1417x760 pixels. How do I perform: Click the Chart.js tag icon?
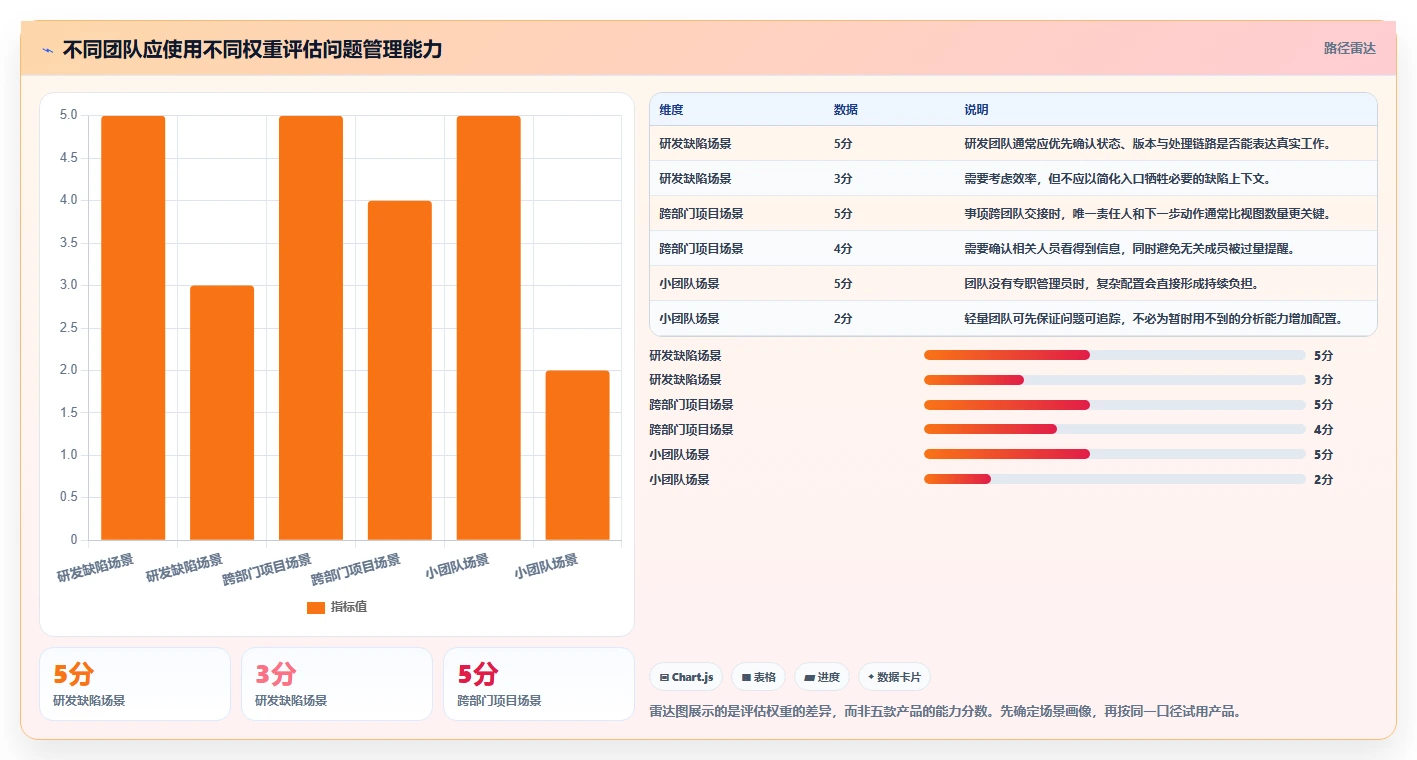tap(664, 678)
